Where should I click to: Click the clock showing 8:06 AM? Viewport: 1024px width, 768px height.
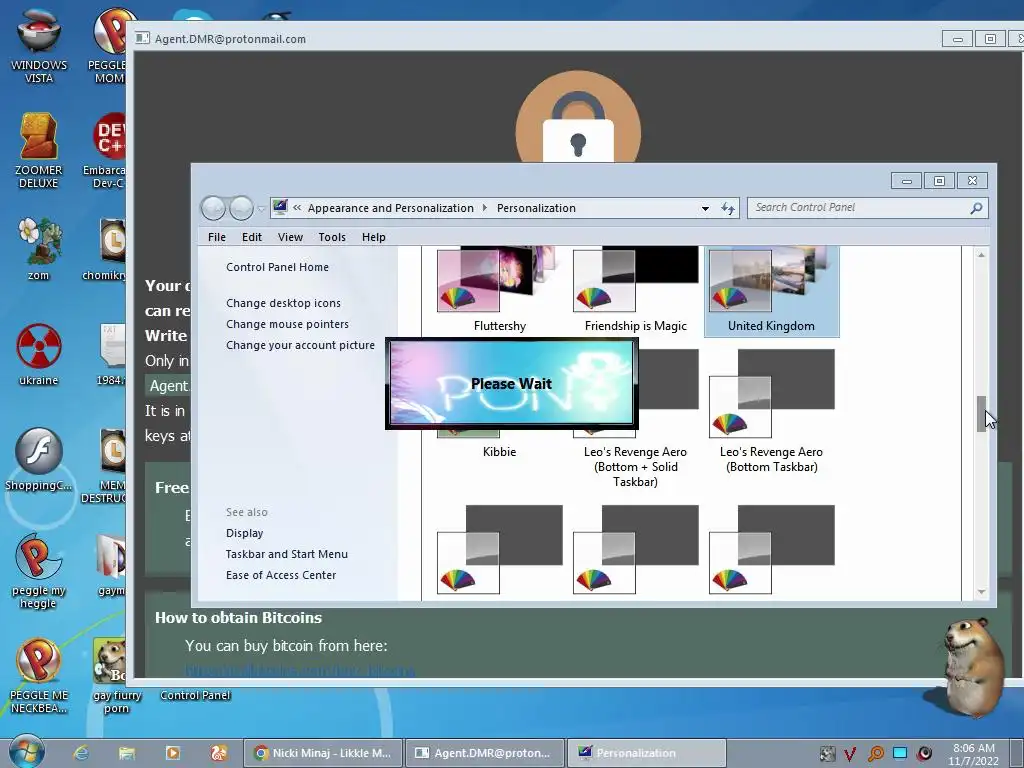click(x=974, y=754)
